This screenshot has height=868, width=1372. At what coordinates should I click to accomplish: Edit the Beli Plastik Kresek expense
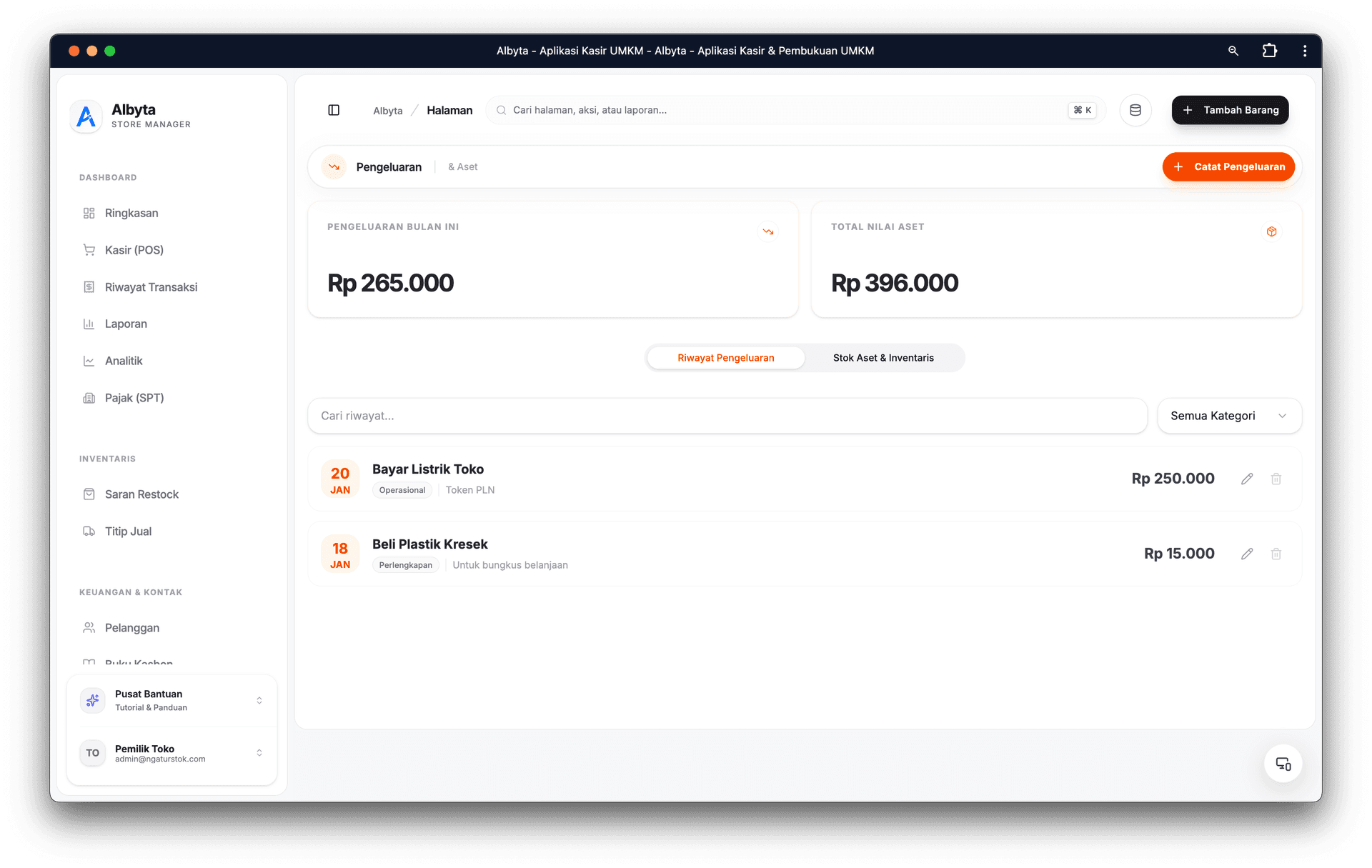1247,554
